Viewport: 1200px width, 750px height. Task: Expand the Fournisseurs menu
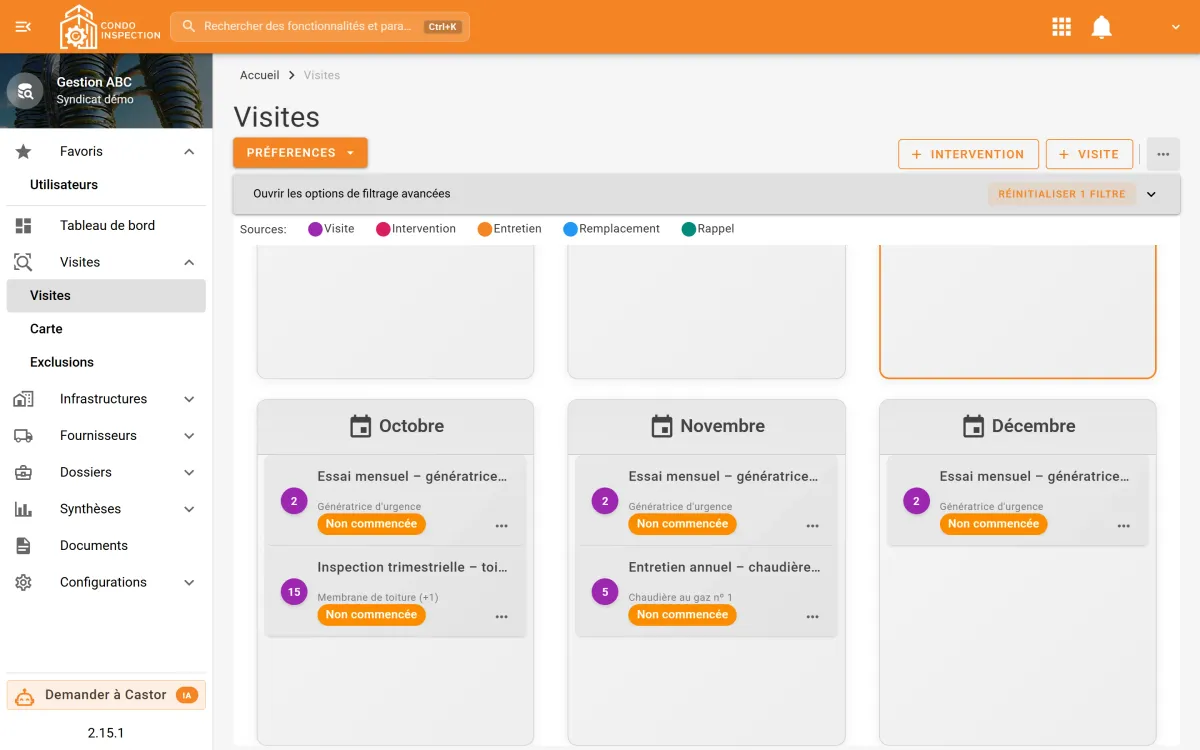tap(189, 436)
